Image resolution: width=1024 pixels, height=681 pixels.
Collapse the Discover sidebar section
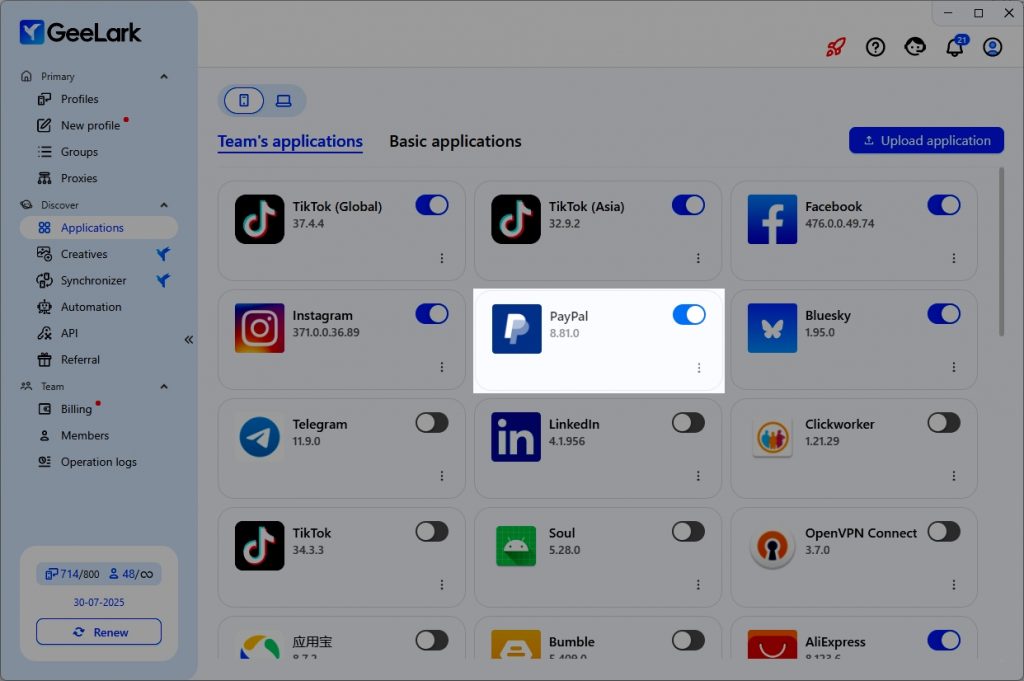[164, 205]
